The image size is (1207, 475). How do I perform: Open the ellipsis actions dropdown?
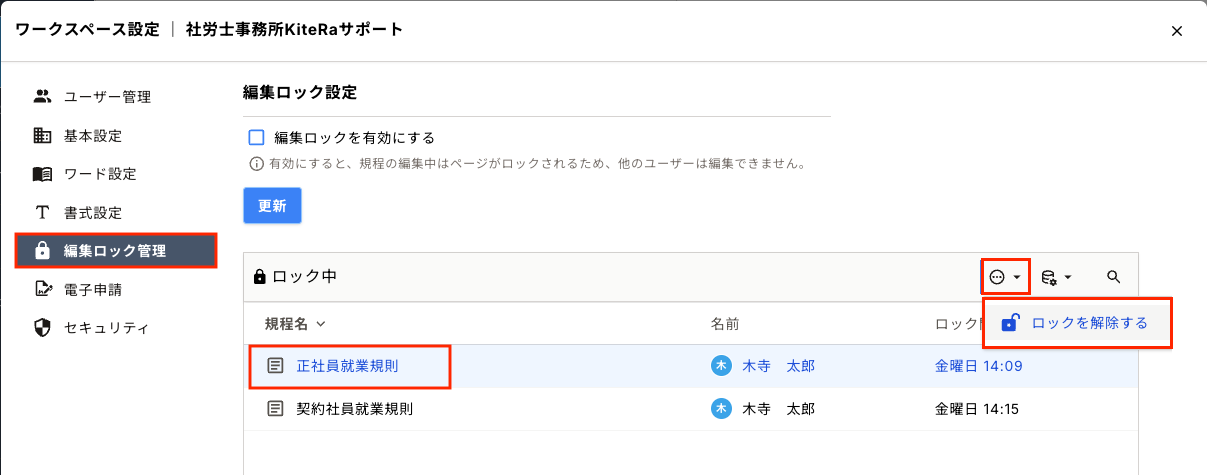[x=1004, y=277]
